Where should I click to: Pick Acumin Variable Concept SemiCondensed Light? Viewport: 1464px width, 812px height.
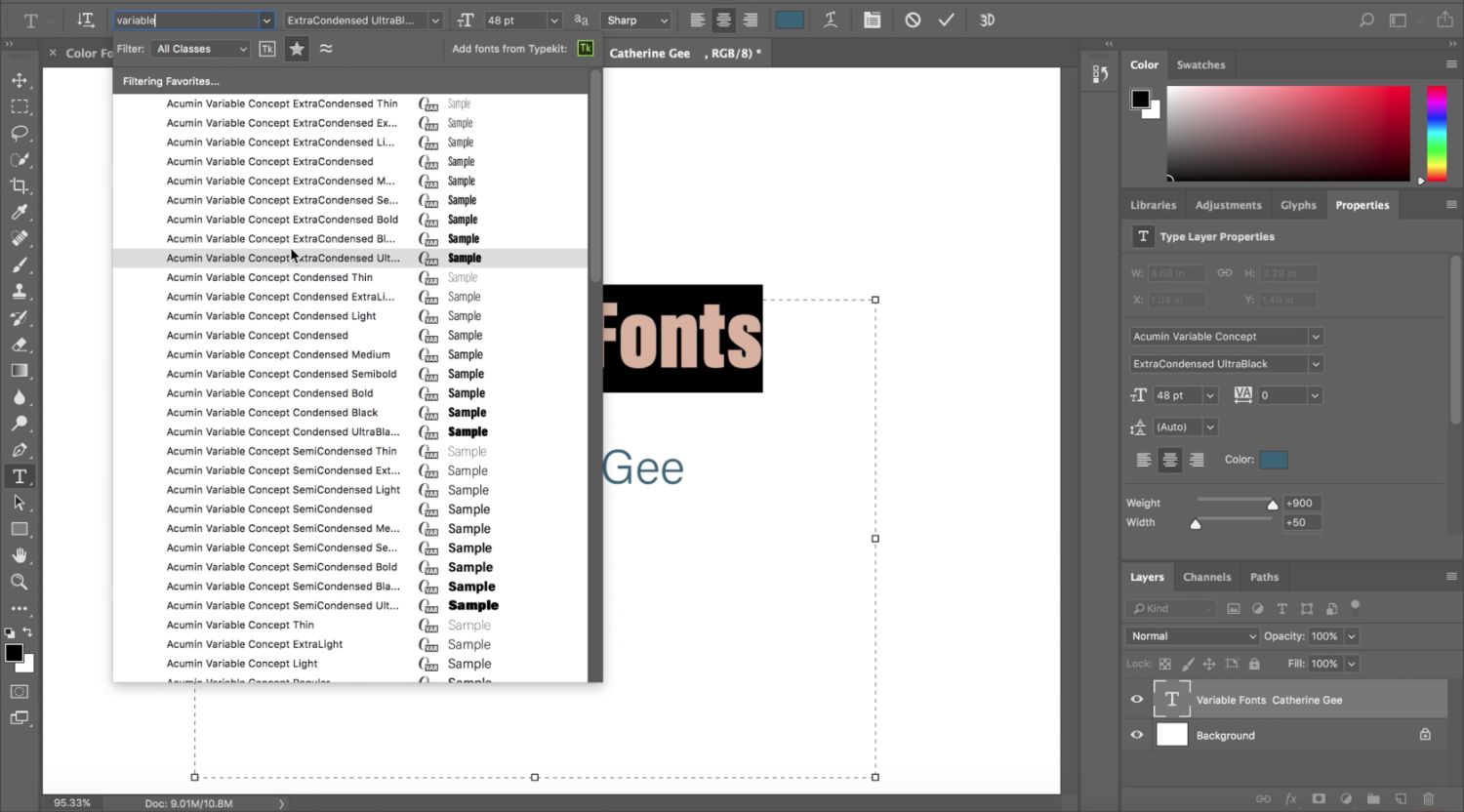coord(283,490)
